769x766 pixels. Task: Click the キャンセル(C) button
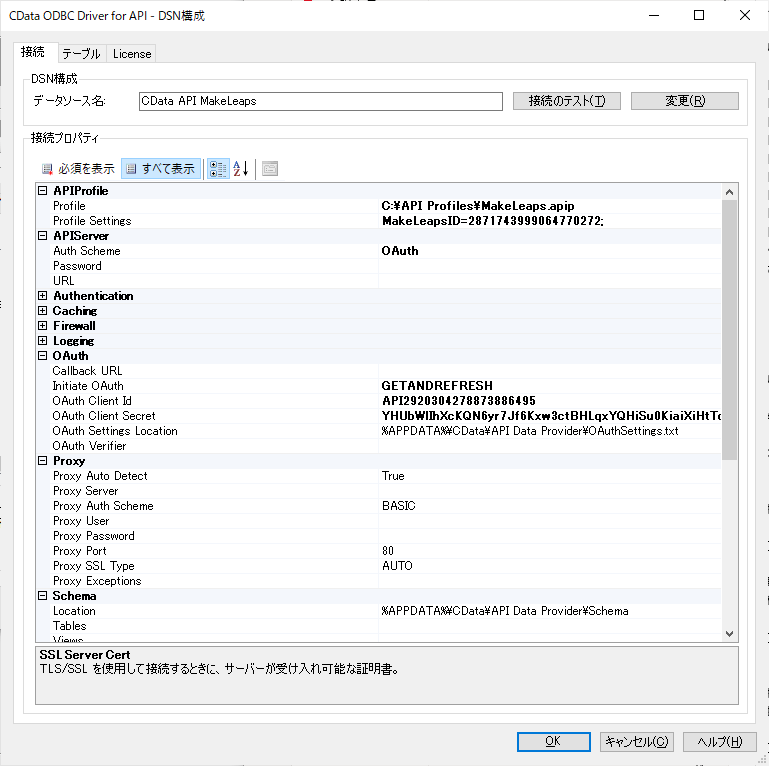[x=637, y=741]
